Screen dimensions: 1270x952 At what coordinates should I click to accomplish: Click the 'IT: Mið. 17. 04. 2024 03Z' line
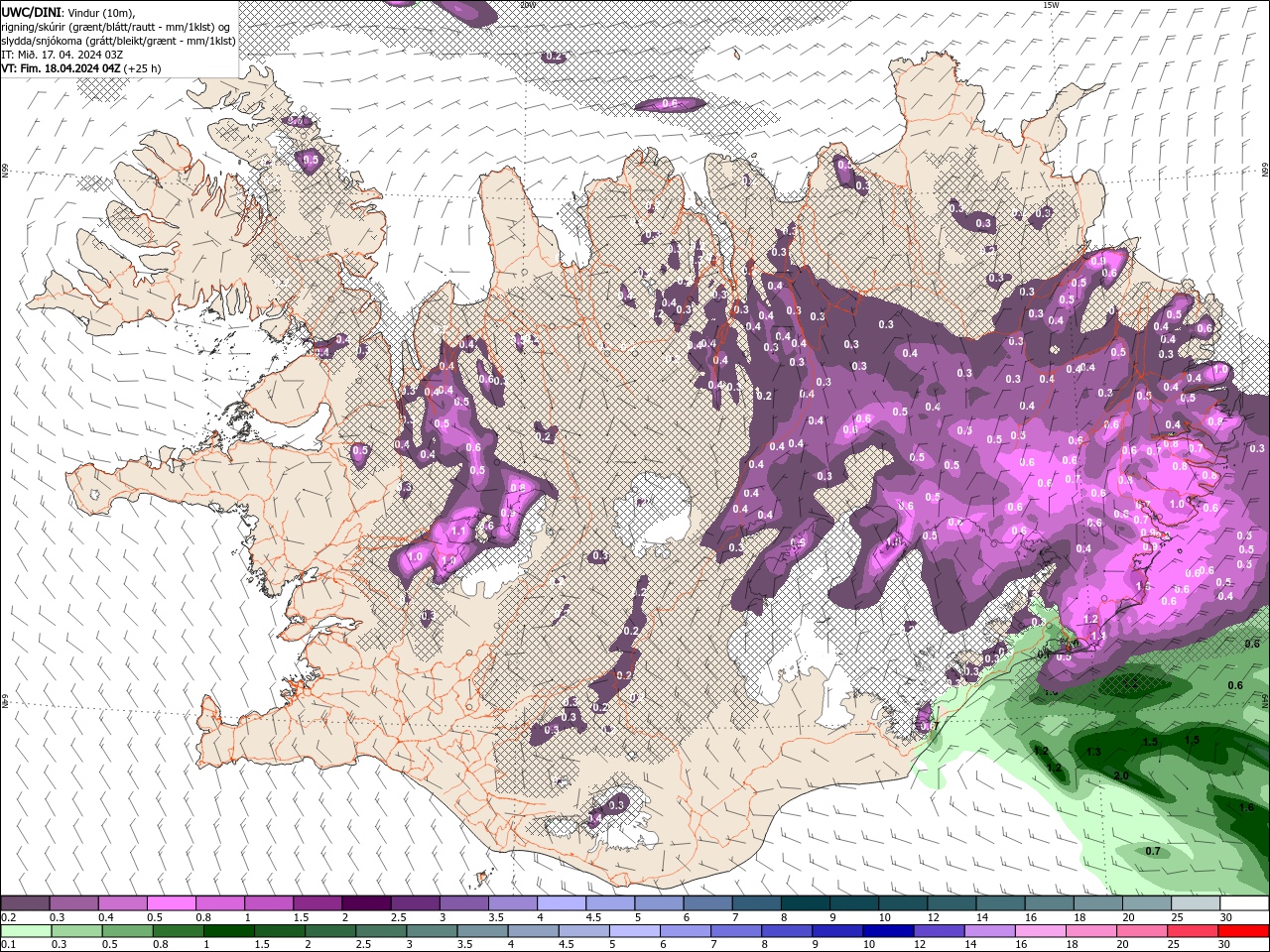(x=62, y=55)
